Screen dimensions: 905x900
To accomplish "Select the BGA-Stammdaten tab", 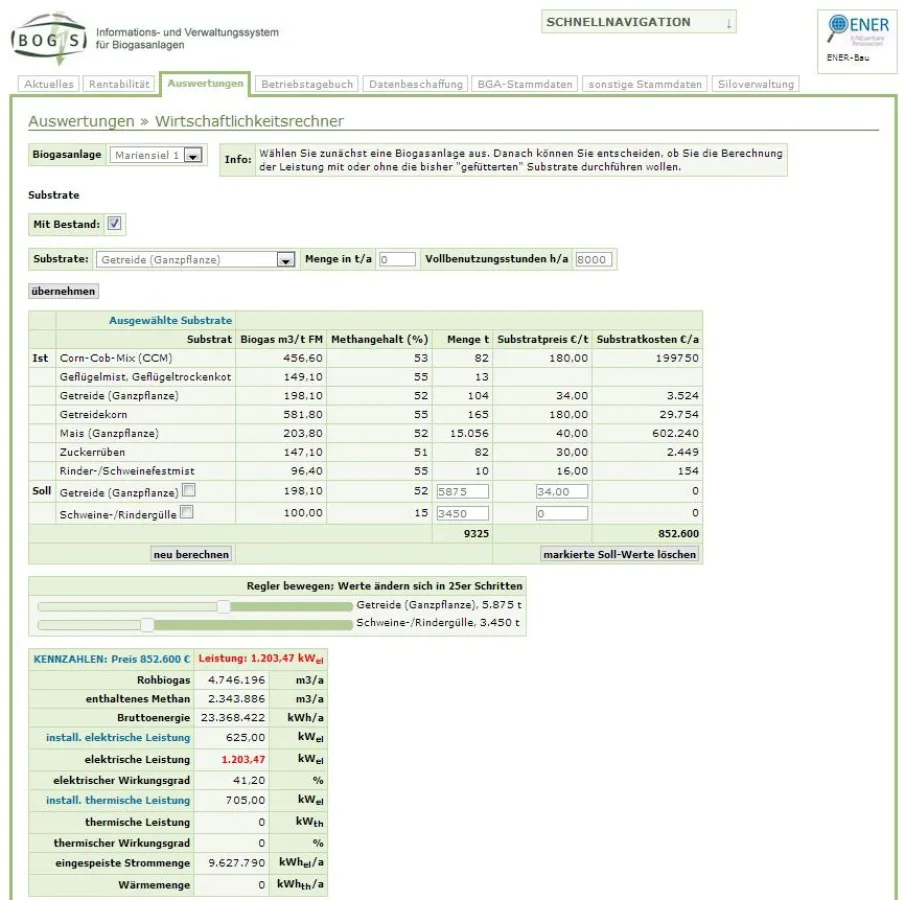I will point(524,85).
